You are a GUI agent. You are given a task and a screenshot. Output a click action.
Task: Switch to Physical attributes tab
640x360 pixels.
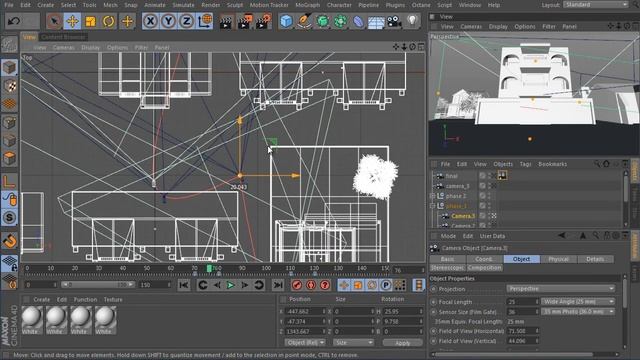pyautogui.click(x=558, y=259)
